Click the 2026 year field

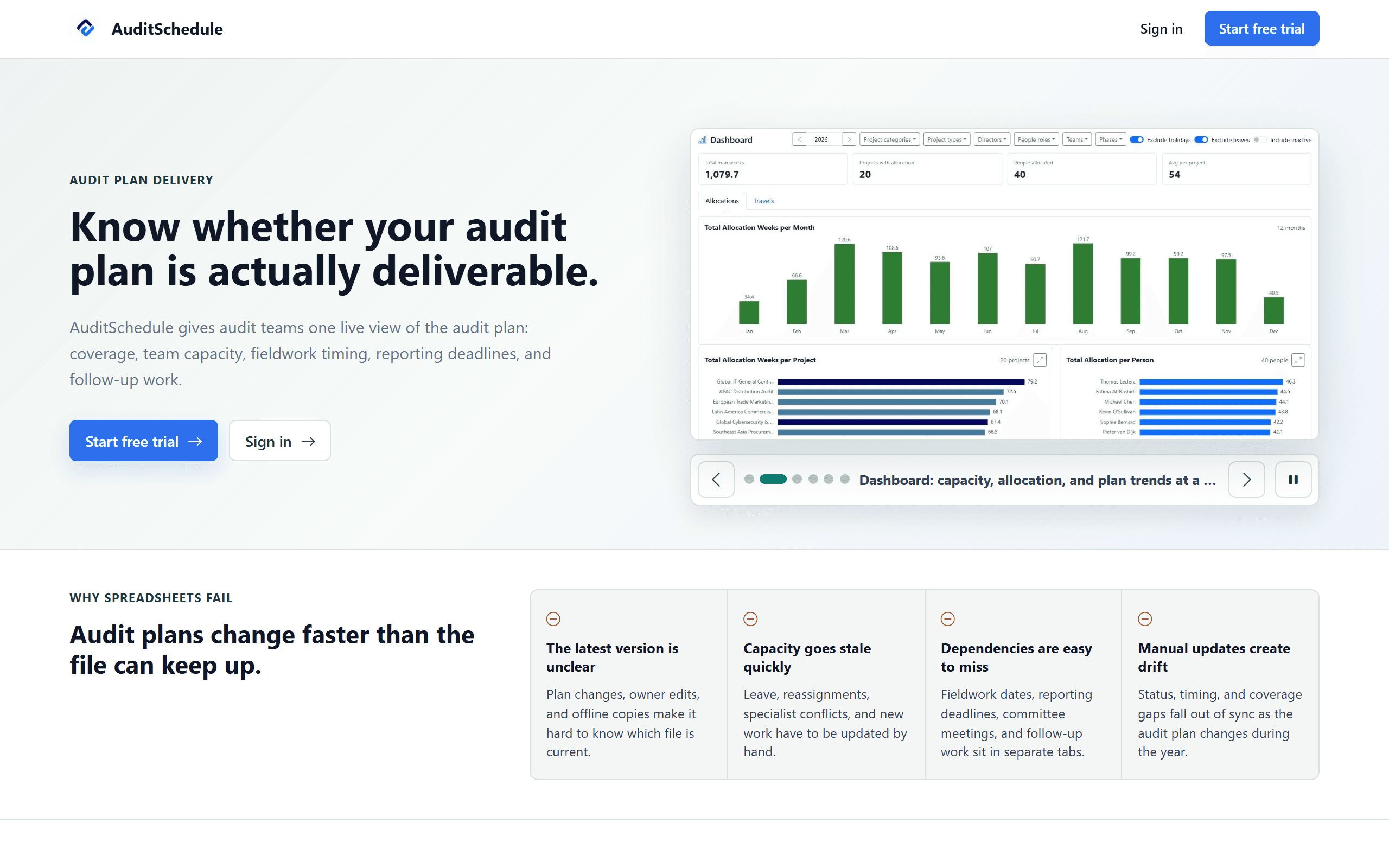pos(824,139)
